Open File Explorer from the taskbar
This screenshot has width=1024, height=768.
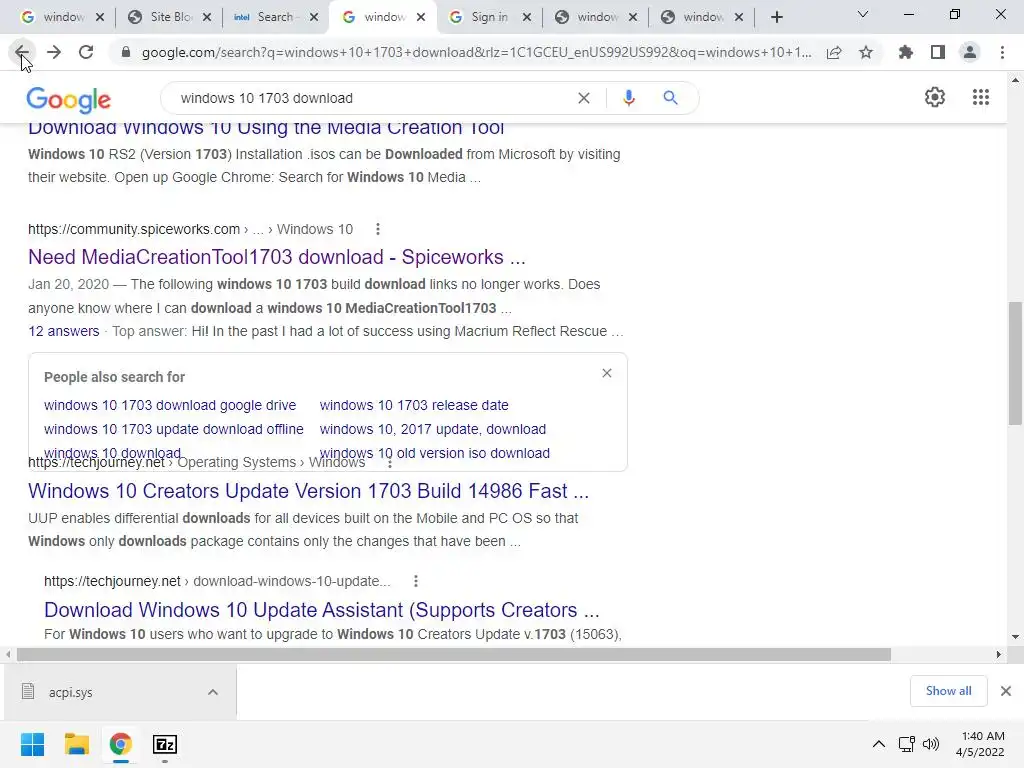76,744
